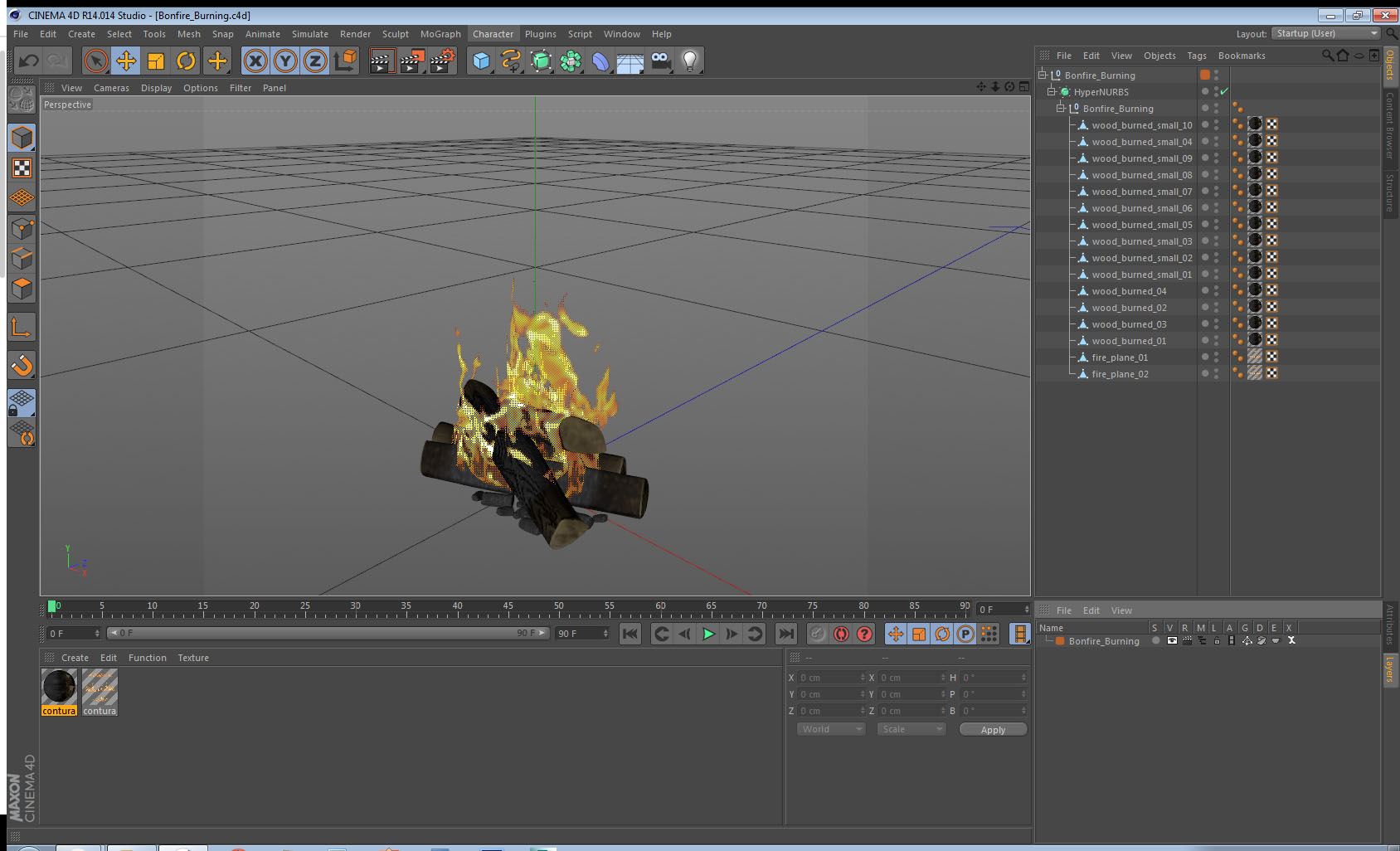Open the Layout Startup dropdown
The image size is (1400, 851).
(x=1327, y=33)
